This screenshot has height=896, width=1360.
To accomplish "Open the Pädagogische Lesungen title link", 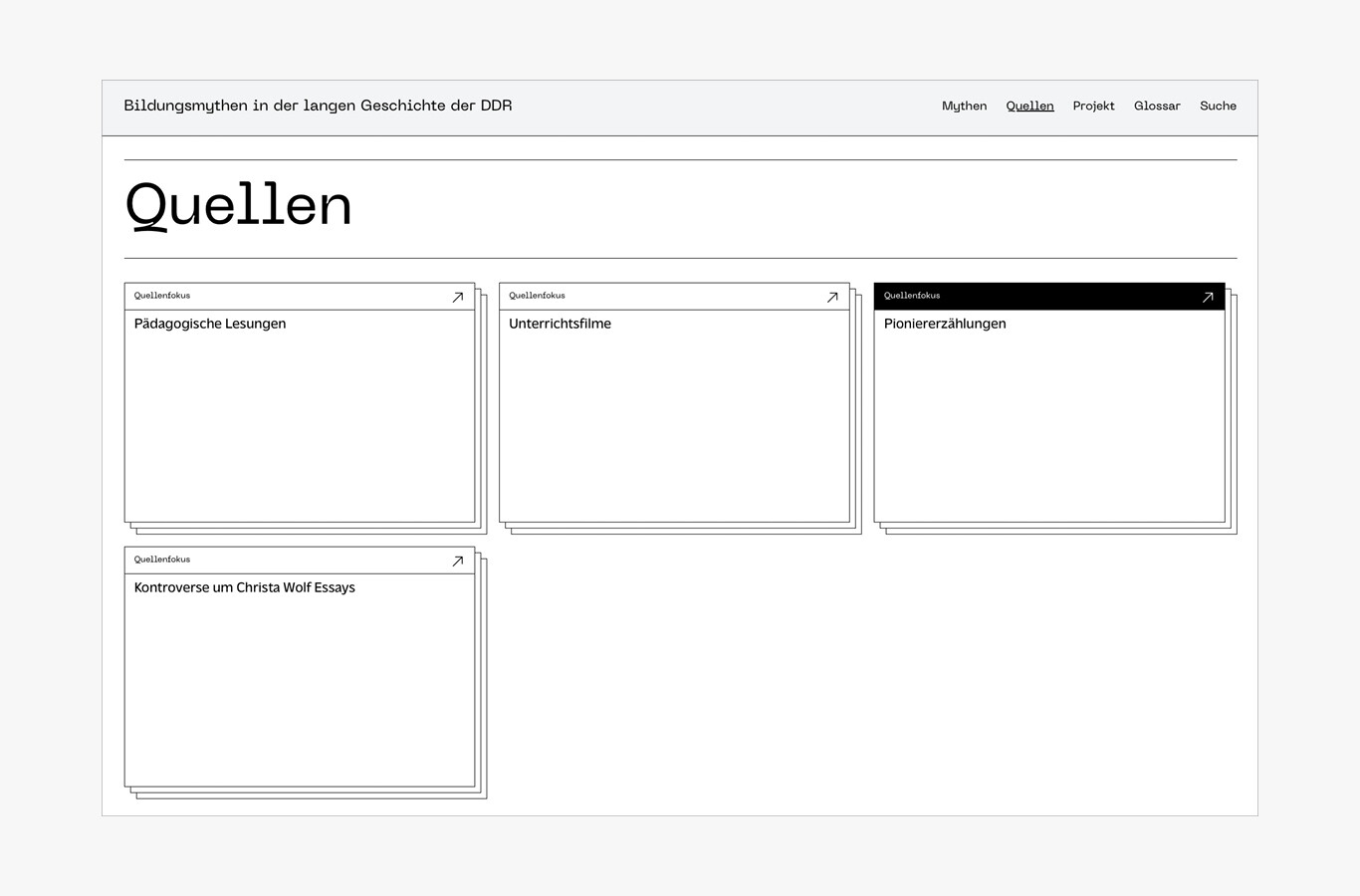I will [x=210, y=324].
